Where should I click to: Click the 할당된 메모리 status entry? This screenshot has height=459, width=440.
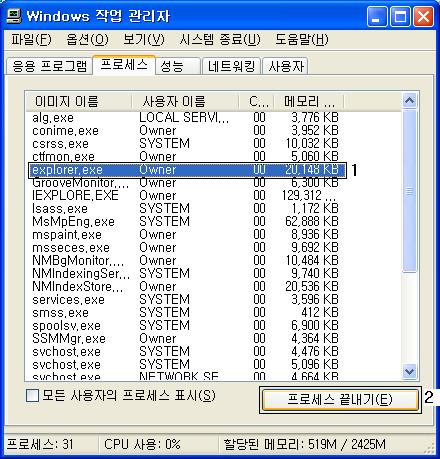(x=304, y=444)
